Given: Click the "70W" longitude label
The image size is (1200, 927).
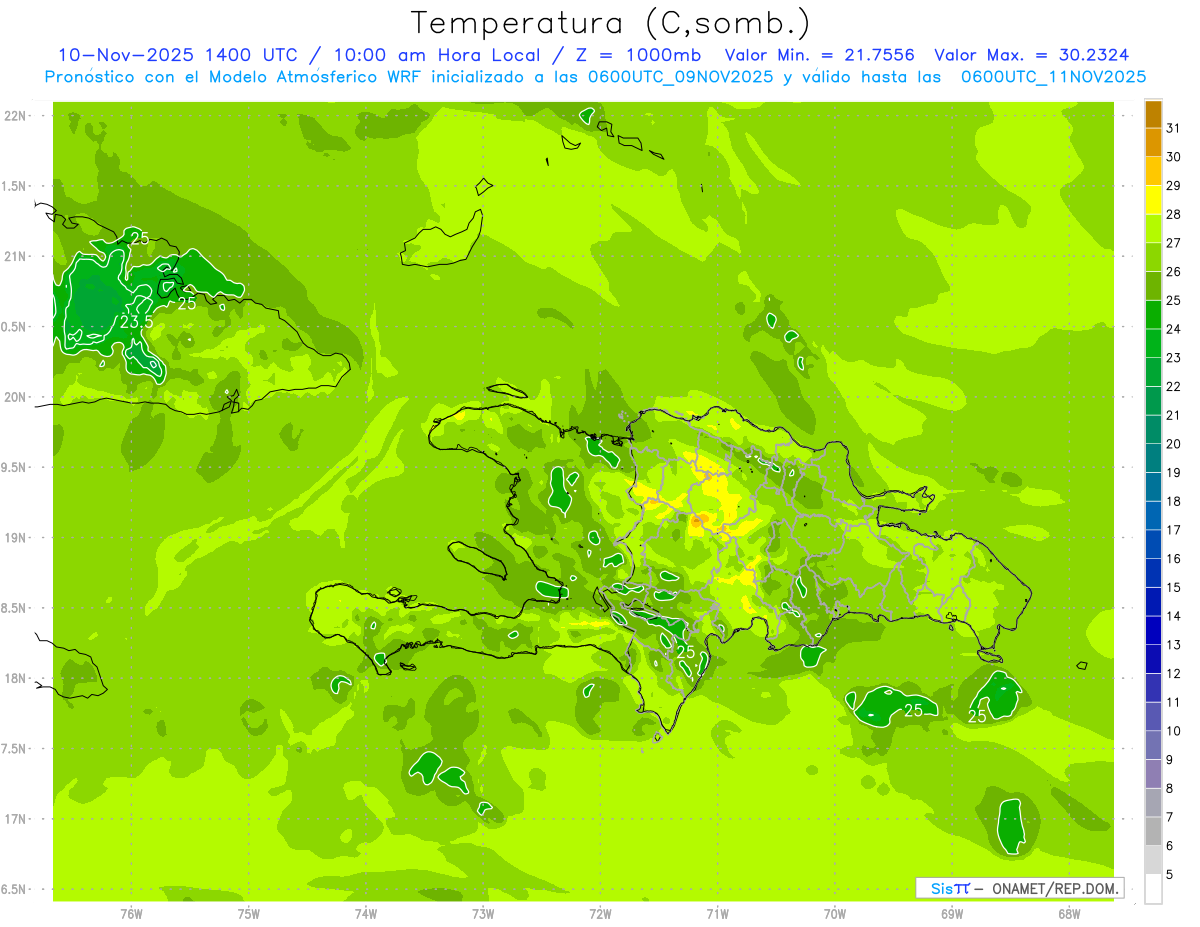Looking at the screenshot, I should tap(835, 914).
